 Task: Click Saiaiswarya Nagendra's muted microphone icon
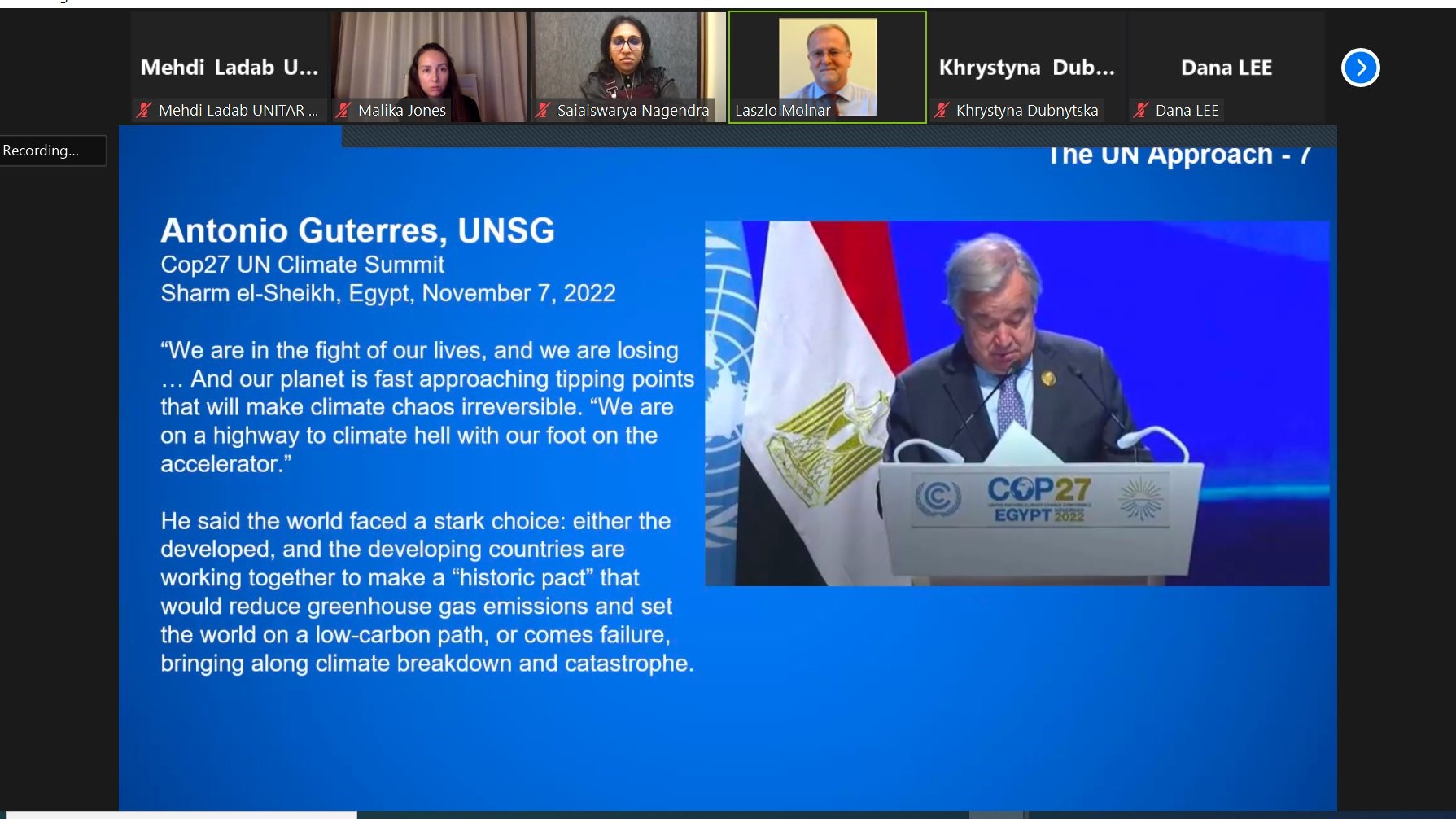click(x=543, y=110)
